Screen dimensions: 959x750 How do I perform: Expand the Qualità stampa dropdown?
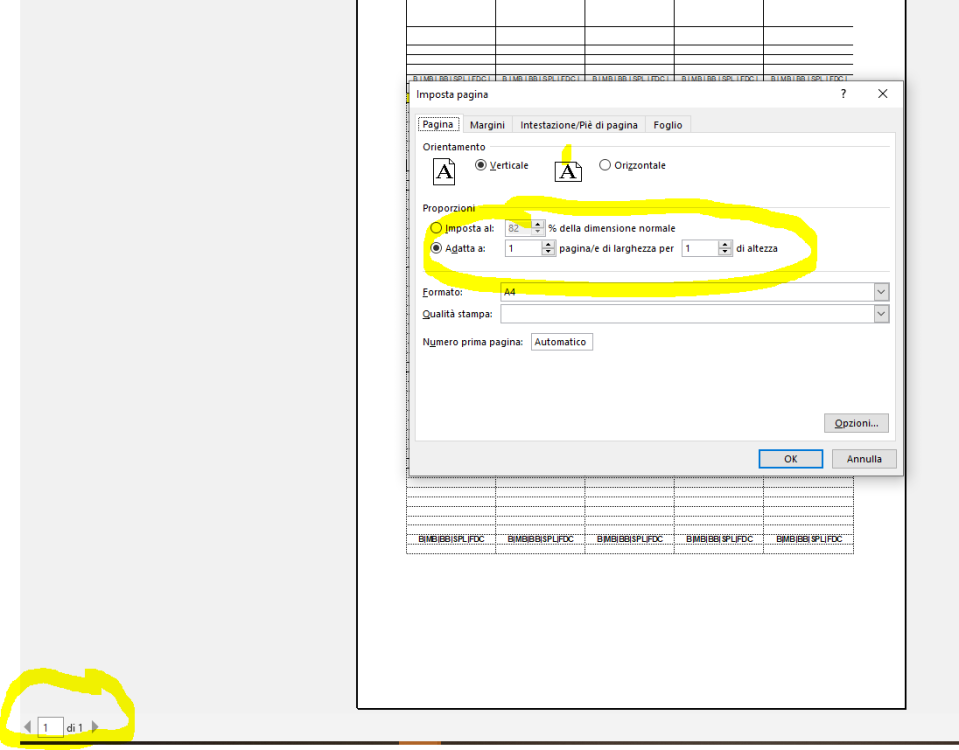(x=881, y=314)
